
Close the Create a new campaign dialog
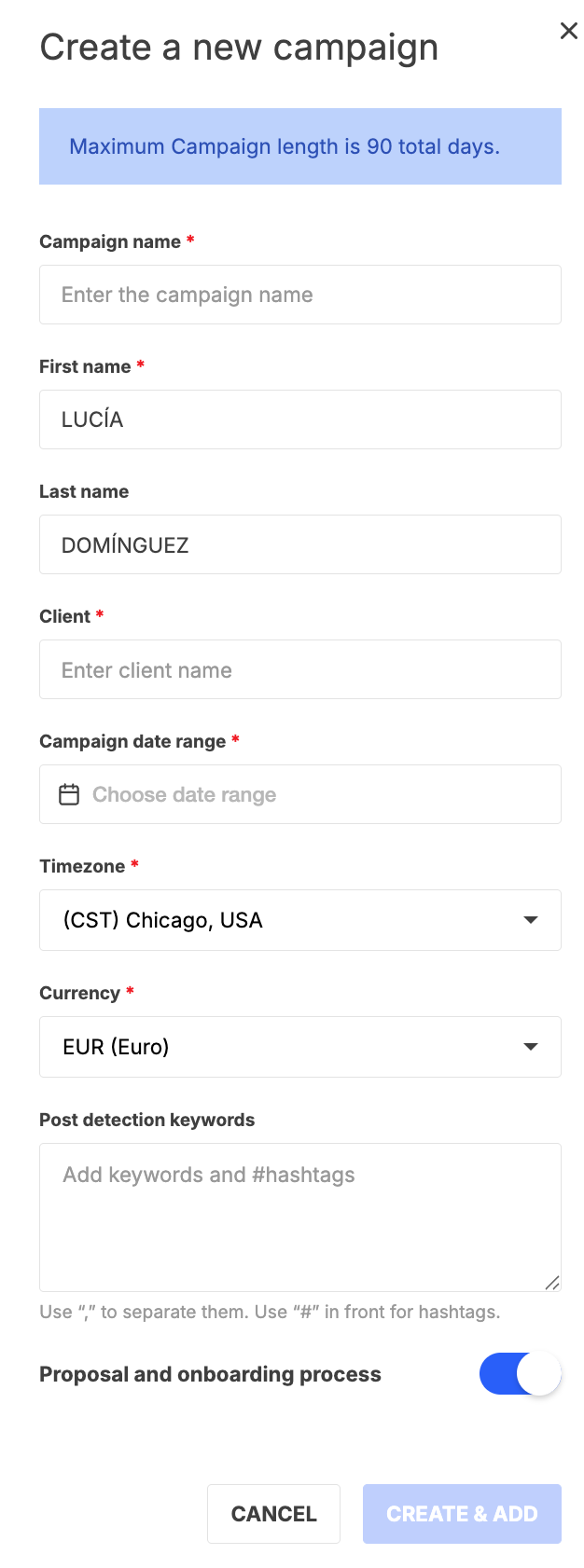click(x=568, y=31)
